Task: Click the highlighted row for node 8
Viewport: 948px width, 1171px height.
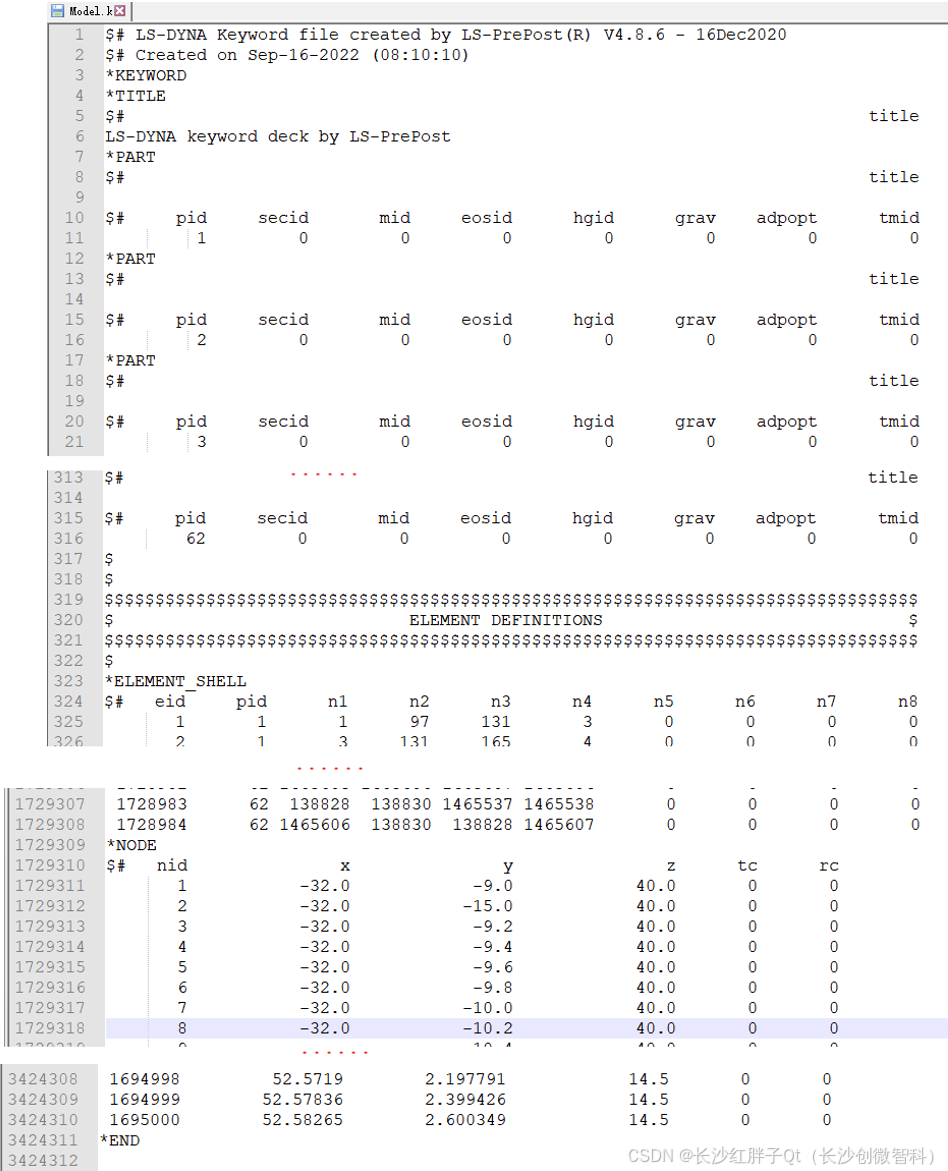Action: pyautogui.click(x=500, y=1028)
